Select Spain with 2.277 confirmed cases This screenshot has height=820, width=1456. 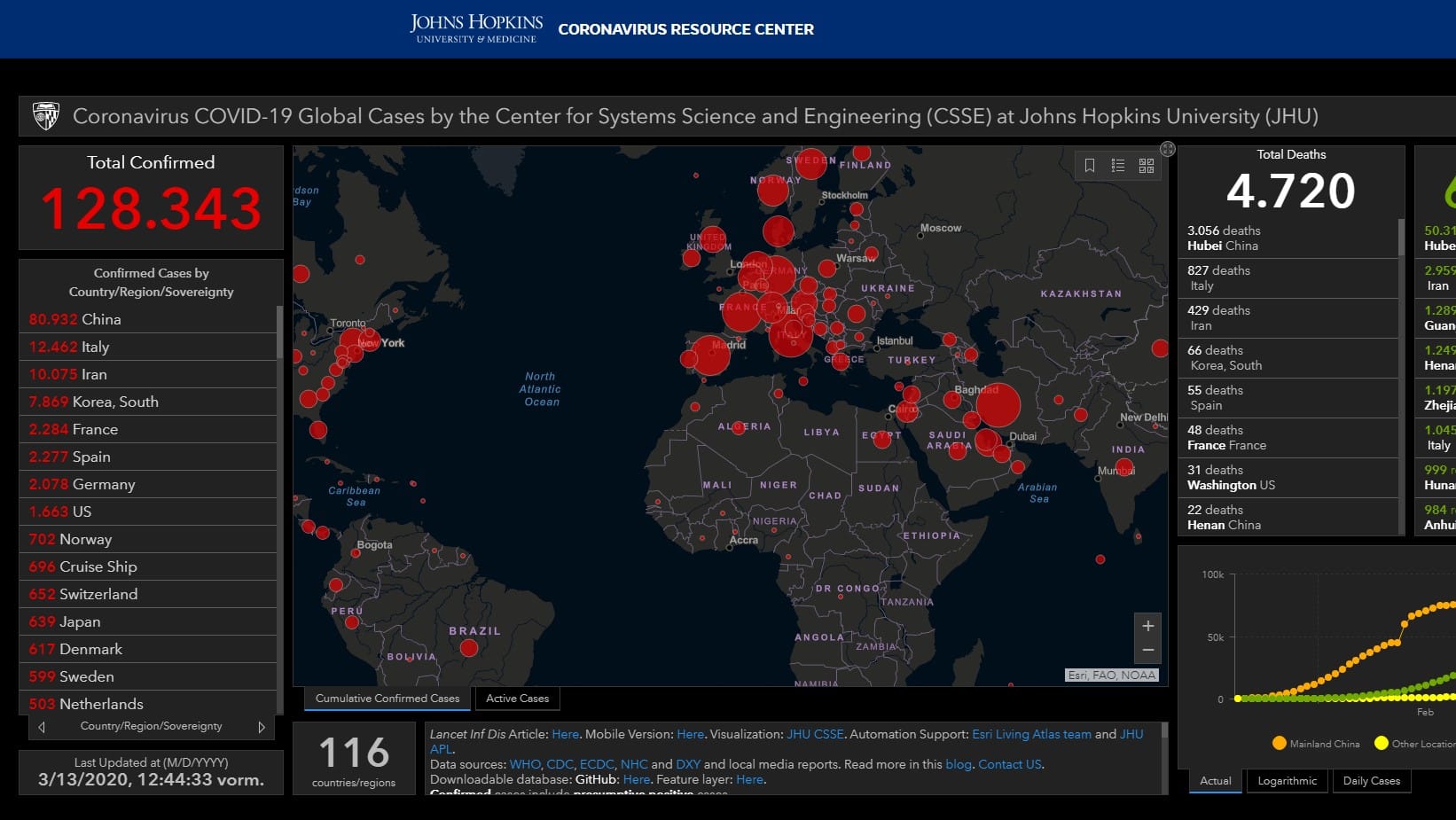point(147,457)
